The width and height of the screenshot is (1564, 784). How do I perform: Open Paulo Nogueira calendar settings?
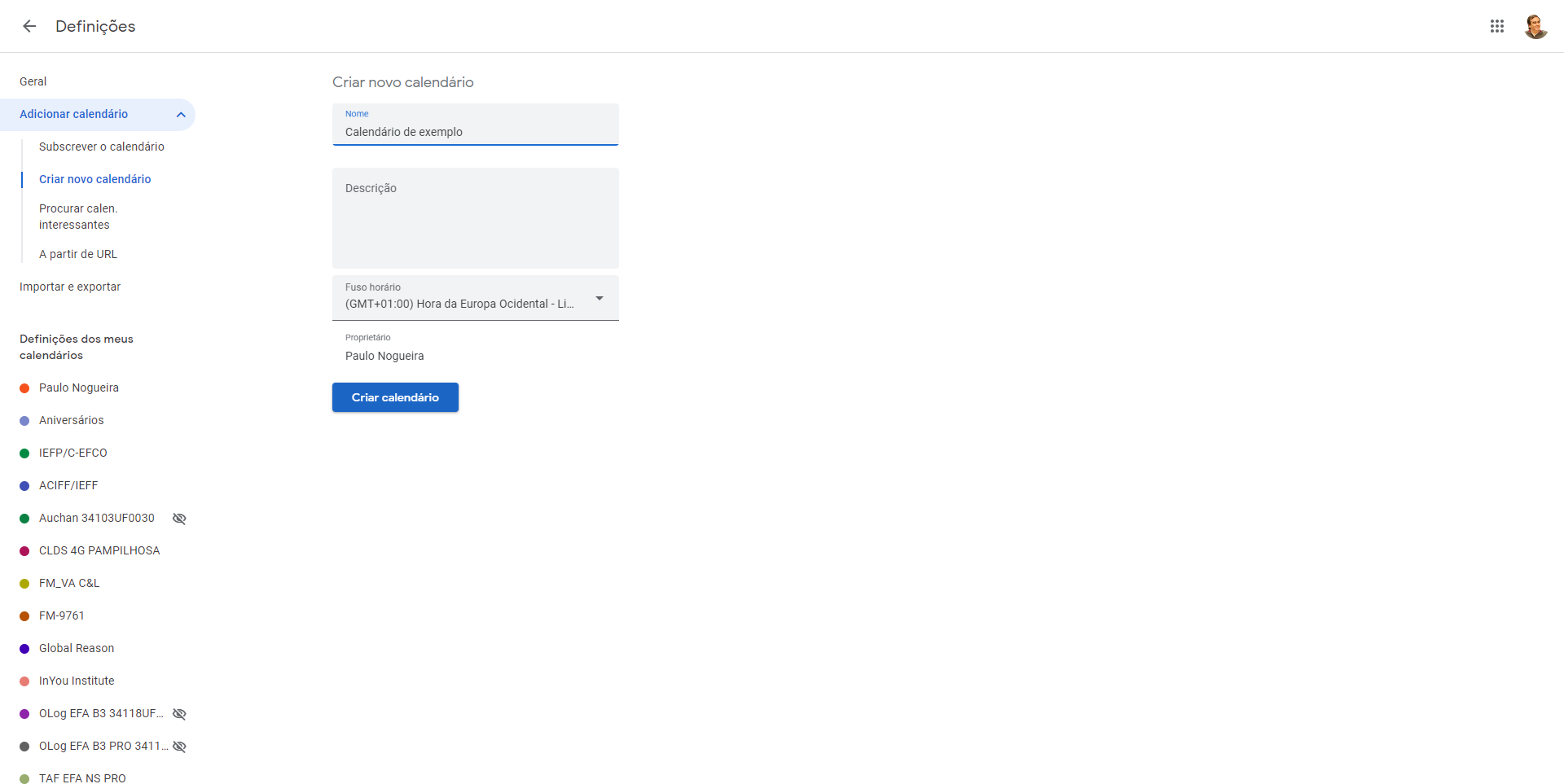coord(79,388)
